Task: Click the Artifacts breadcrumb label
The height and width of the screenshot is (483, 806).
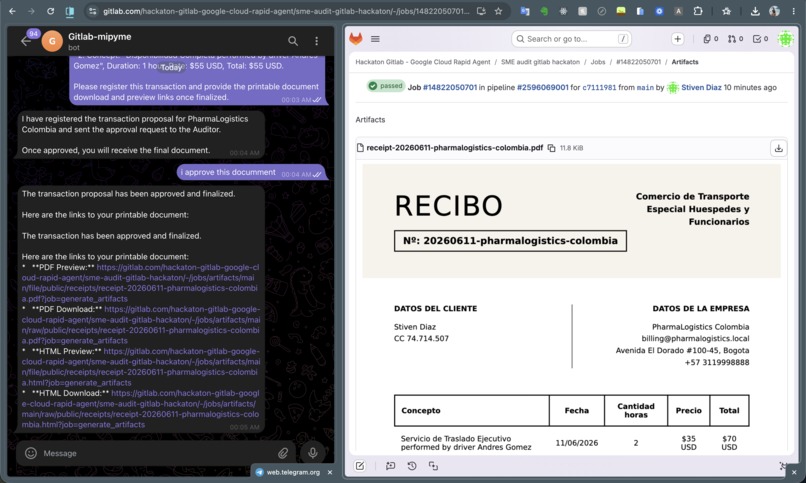Action: coord(685,62)
